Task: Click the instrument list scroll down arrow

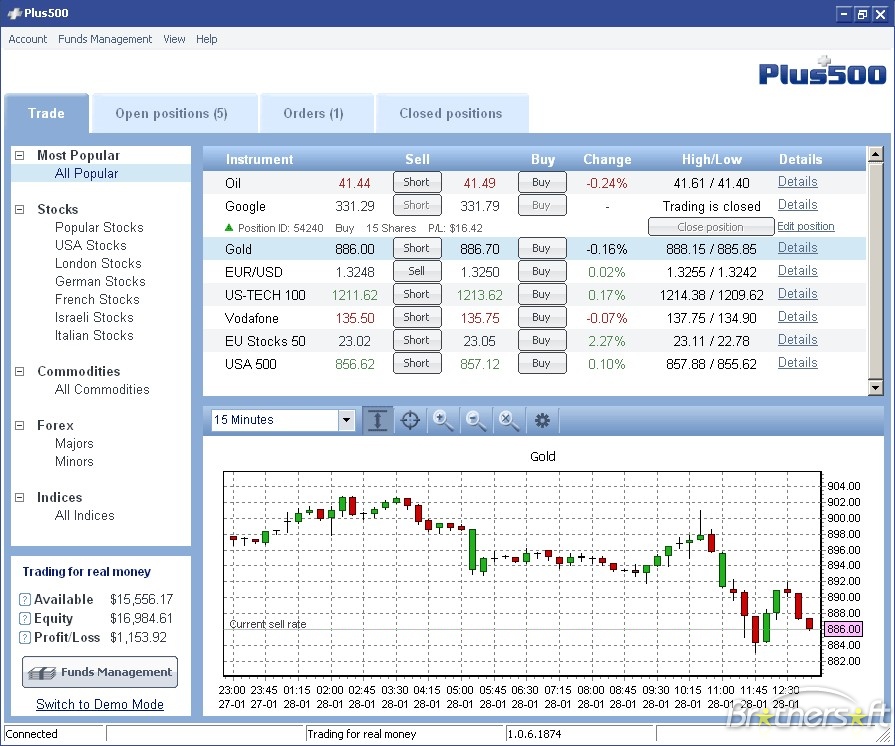Action: [875, 388]
